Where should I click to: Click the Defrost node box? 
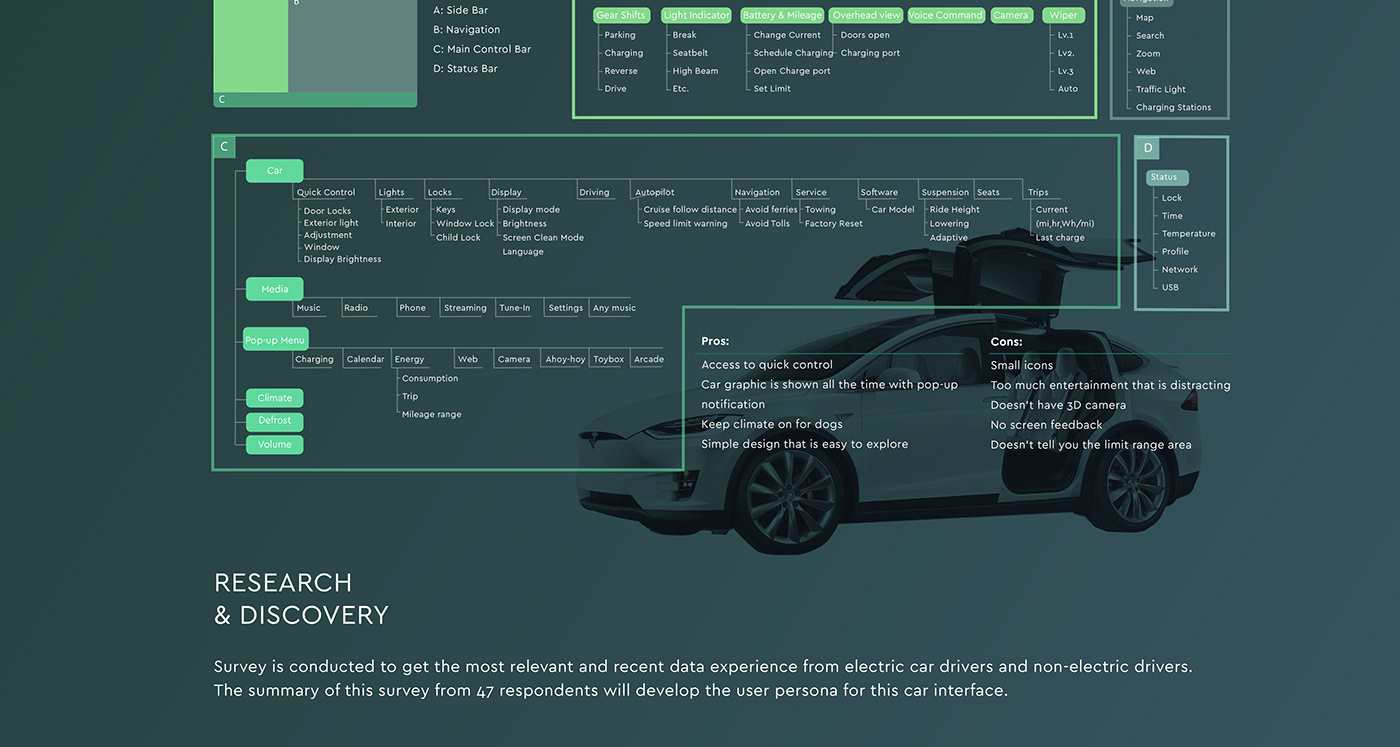[275, 421]
